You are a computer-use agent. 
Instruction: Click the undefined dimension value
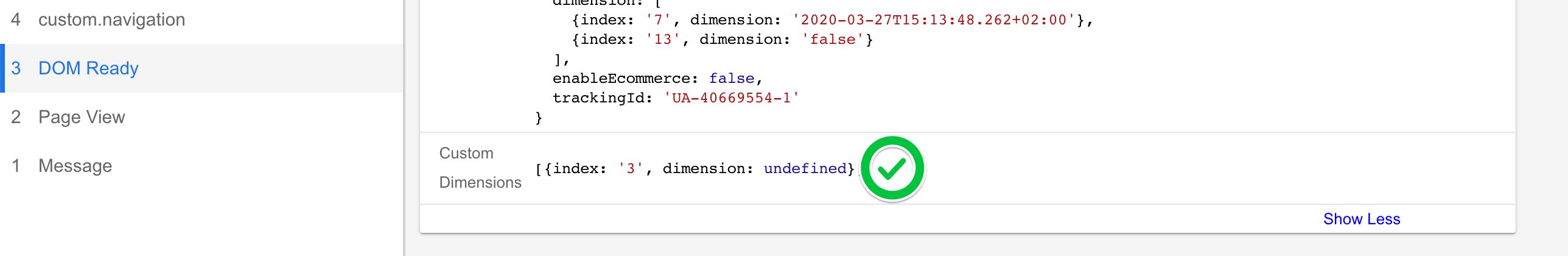(805, 168)
